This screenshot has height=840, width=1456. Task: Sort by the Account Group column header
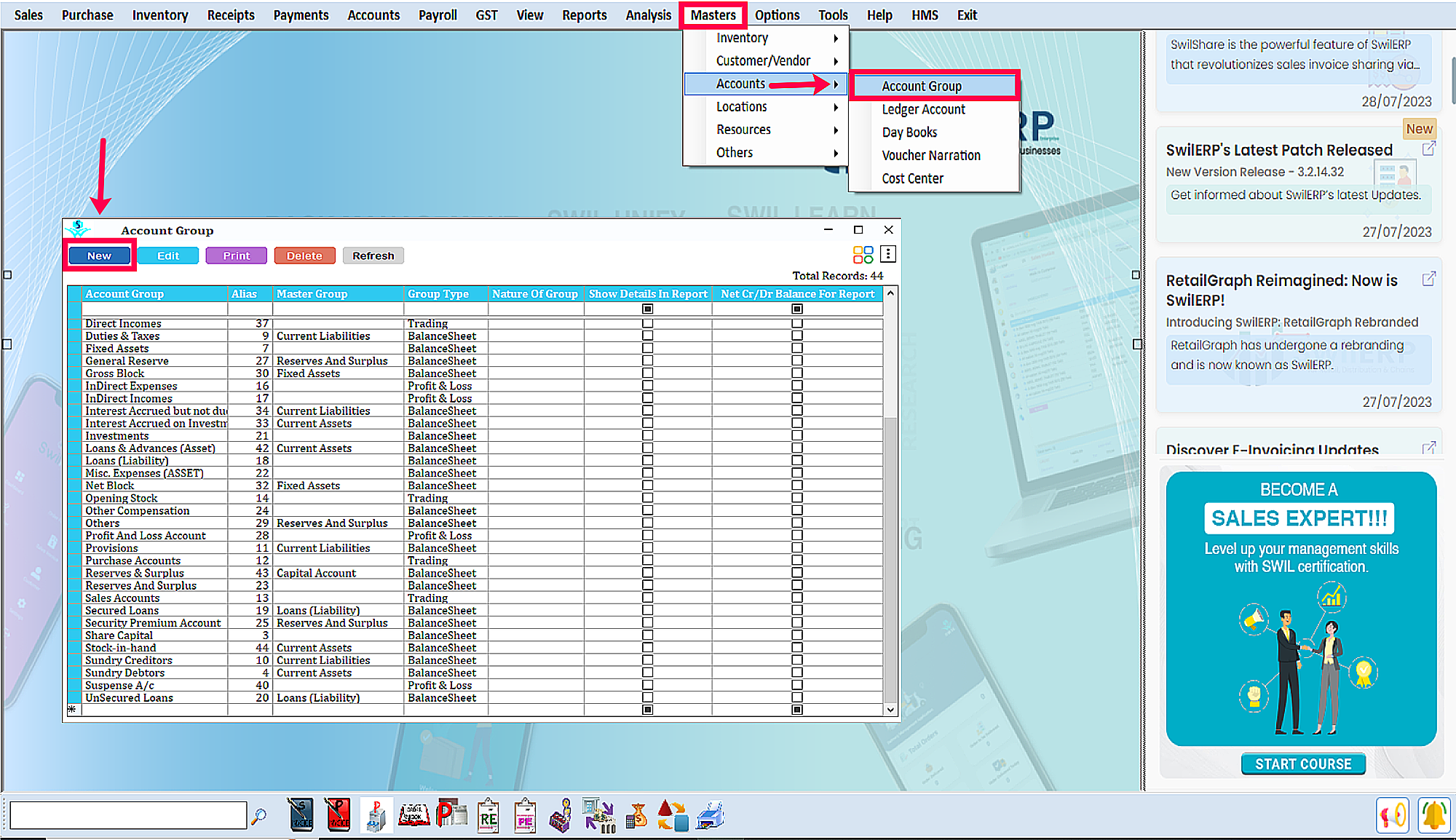(x=154, y=293)
